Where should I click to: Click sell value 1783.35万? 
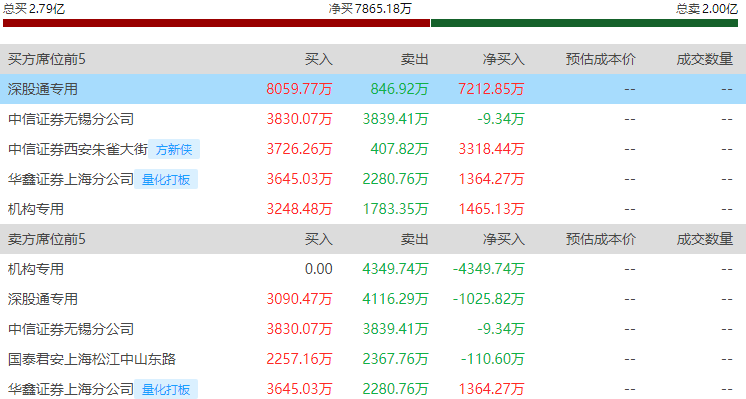(x=395, y=209)
